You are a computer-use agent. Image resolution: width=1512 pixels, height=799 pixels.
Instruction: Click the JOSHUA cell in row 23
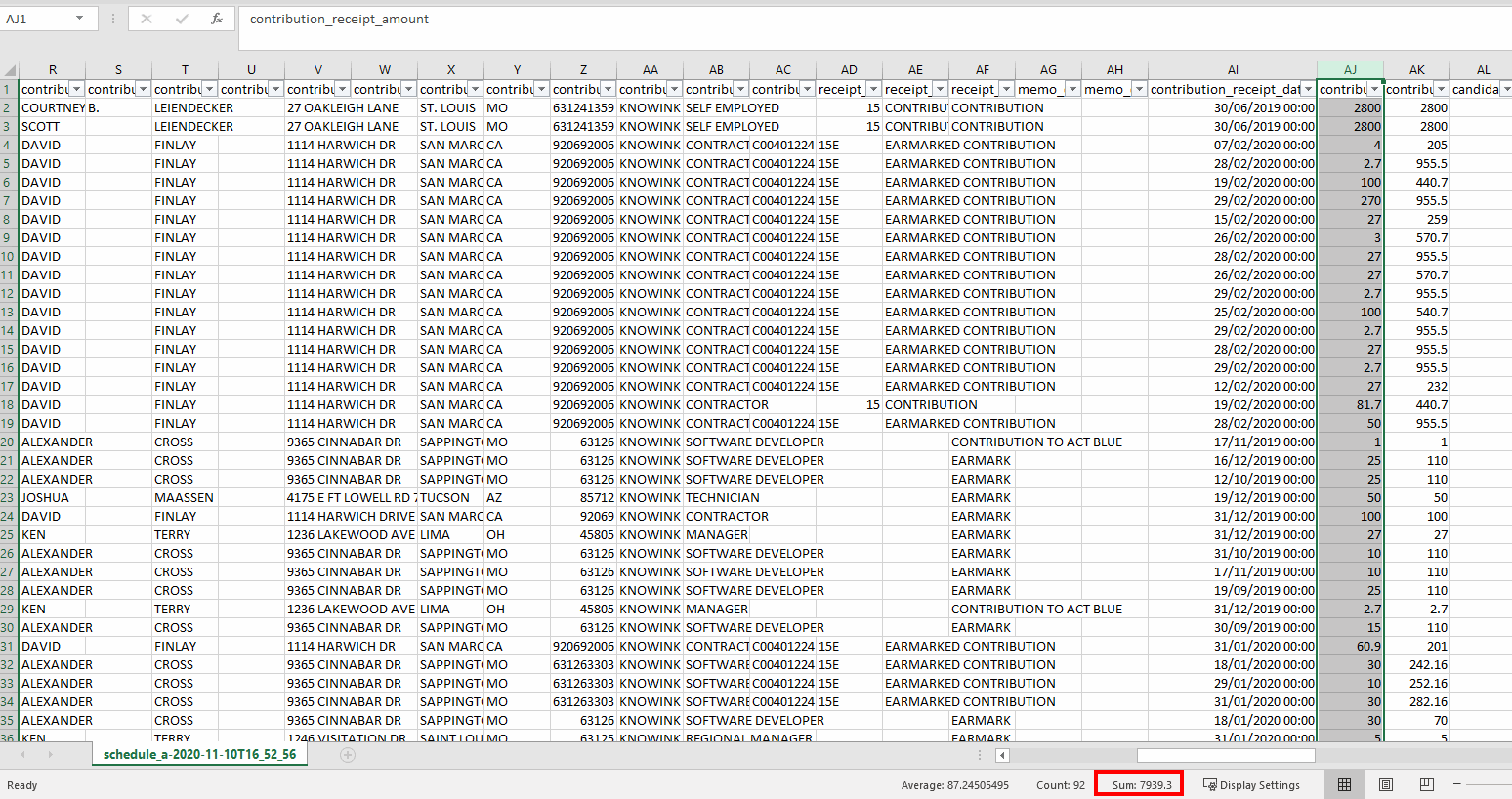pos(53,498)
